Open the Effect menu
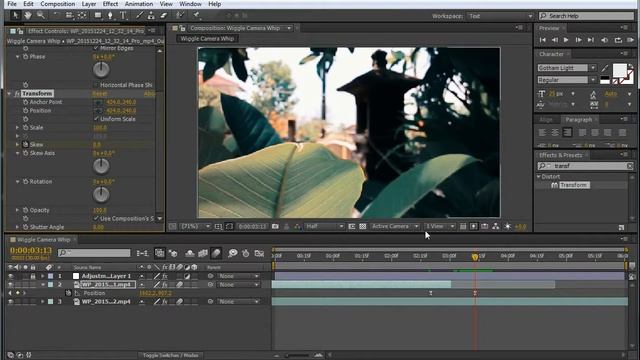The width and height of the screenshot is (640, 360). tap(110, 4)
